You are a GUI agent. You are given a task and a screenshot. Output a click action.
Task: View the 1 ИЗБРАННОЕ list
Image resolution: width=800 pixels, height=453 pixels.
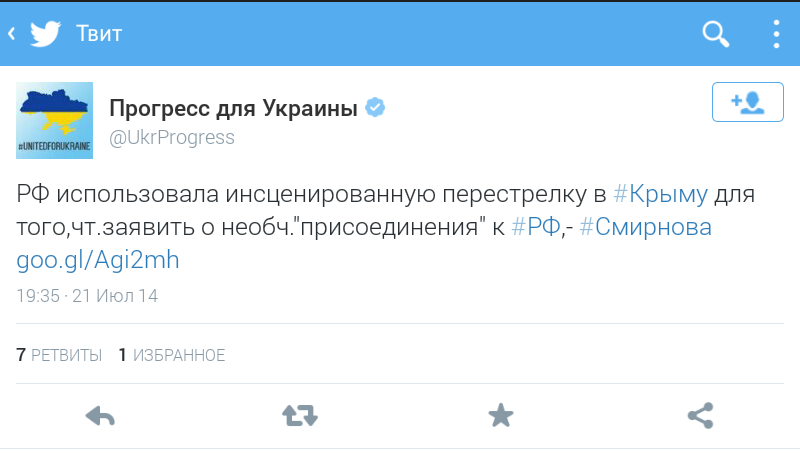point(172,355)
